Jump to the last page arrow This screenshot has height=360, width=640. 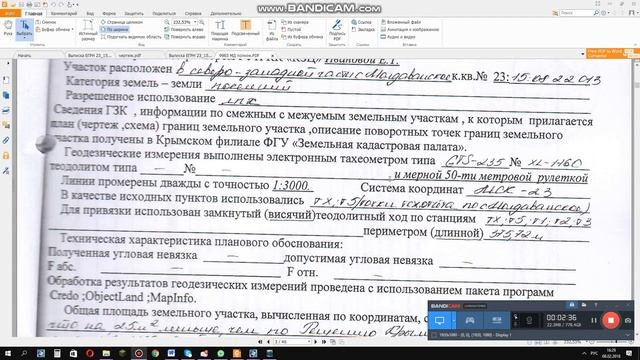[x=324, y=342]
